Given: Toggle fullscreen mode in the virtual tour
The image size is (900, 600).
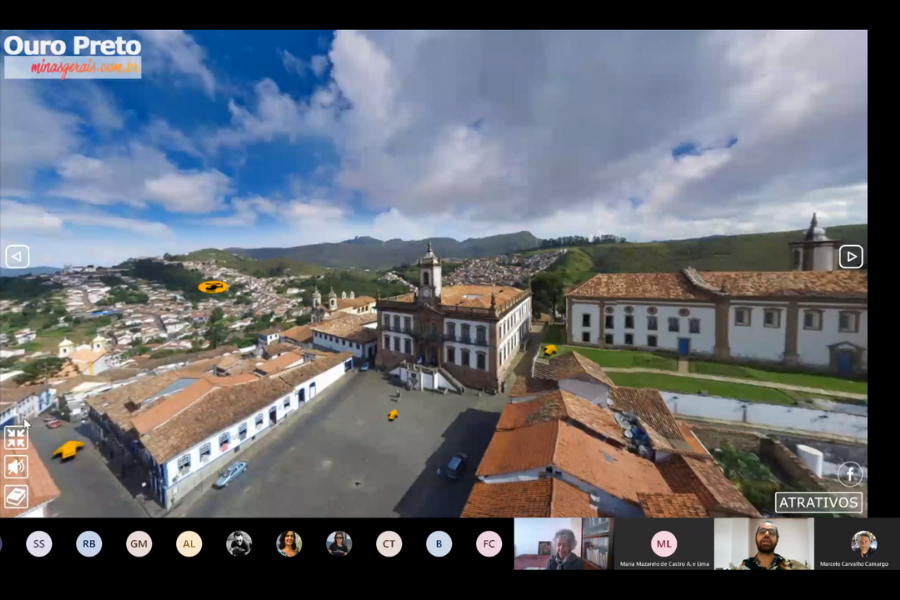Looking at the screenshot, I should pyautogui.click(x=16, y=437).
